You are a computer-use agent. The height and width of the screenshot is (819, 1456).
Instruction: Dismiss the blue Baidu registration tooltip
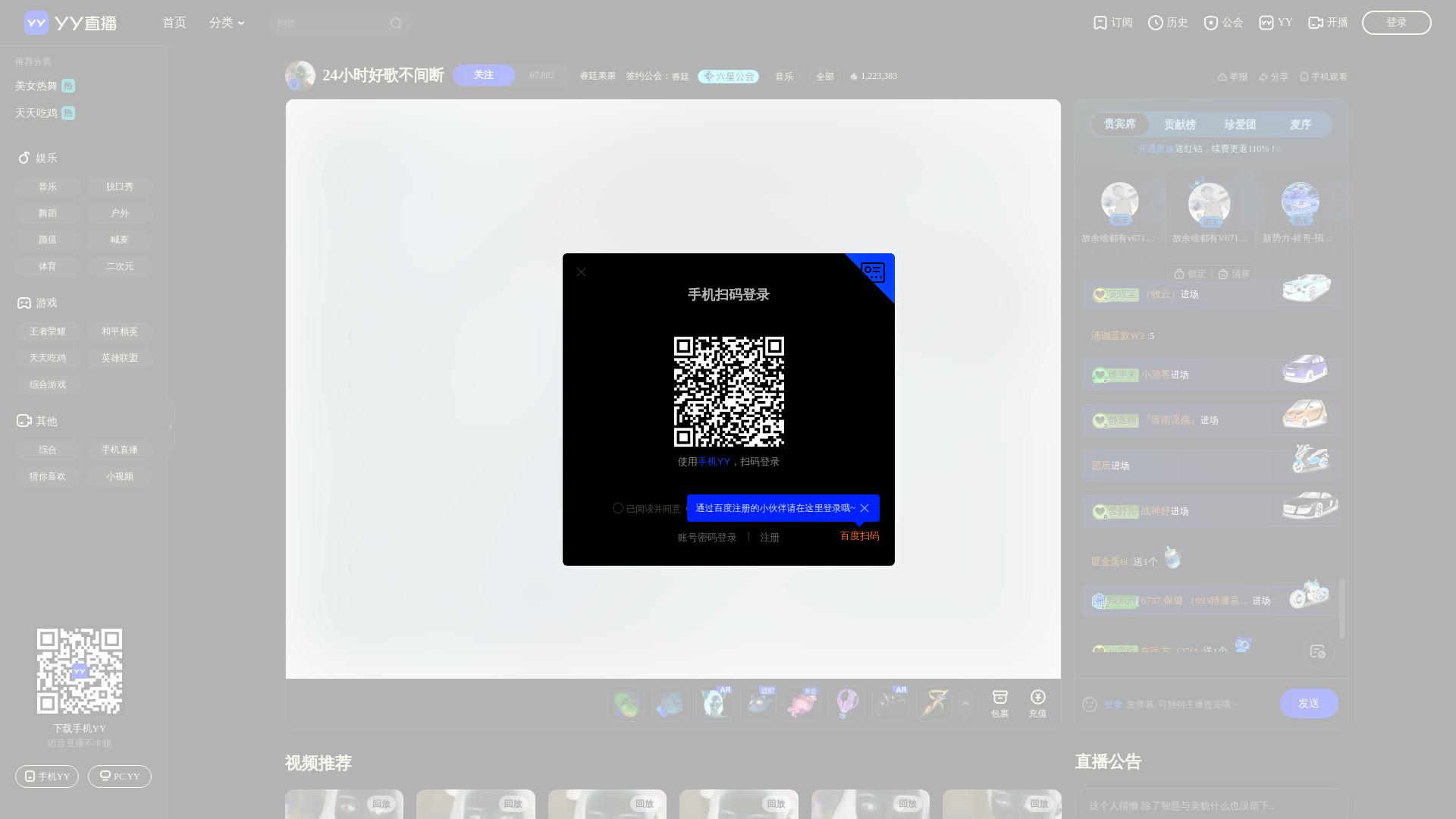tap(864, 508)
